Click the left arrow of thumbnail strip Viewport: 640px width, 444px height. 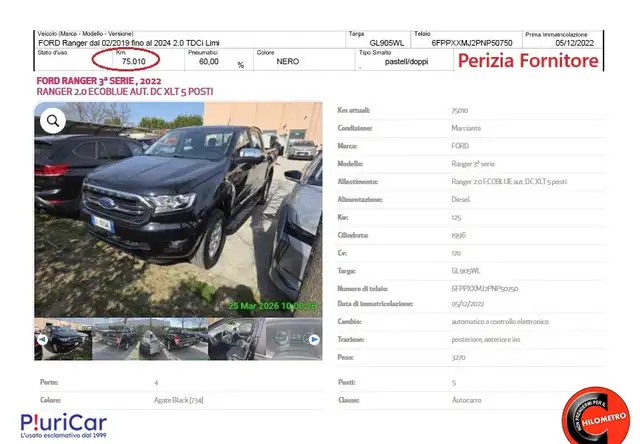(42, 340)
